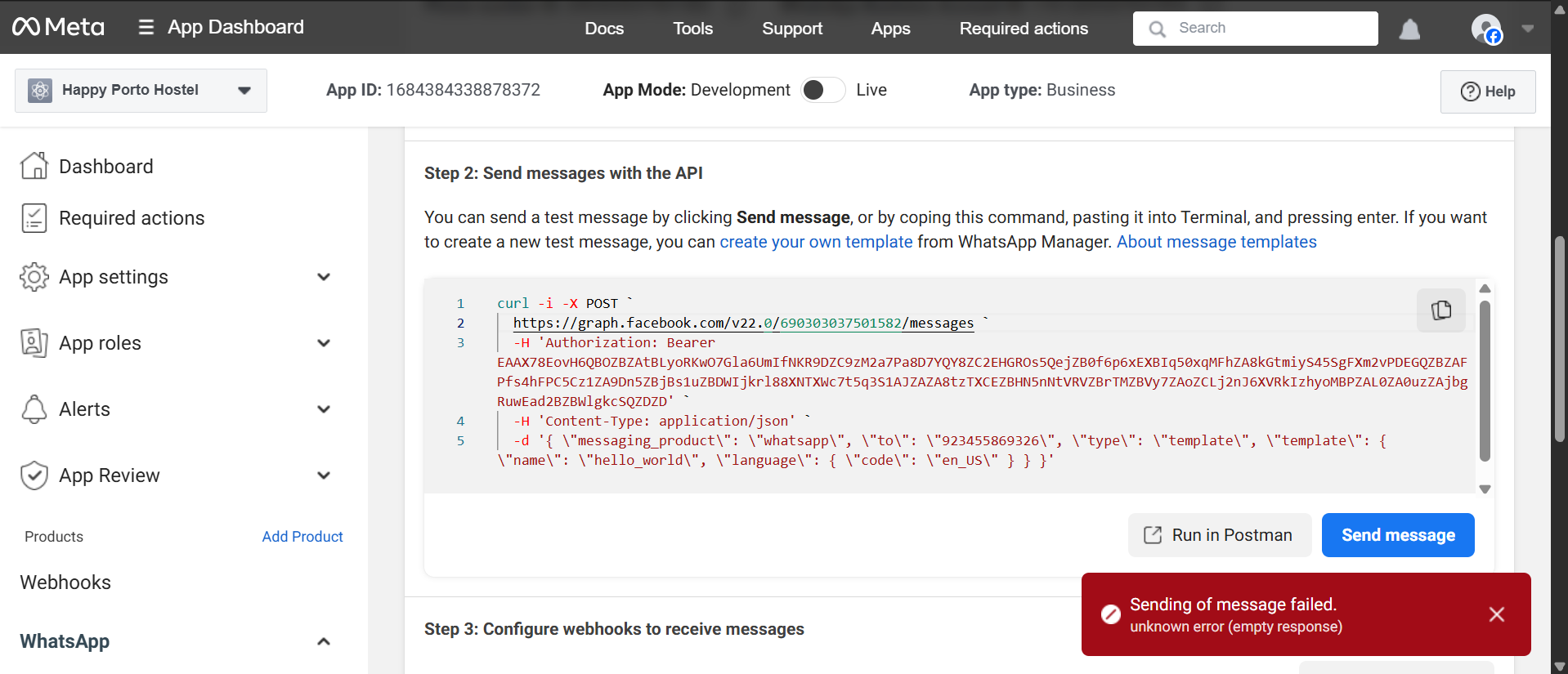Open the hamburger menu beside App Dashboard
Screen dimensions: 1568x674
(146, 27)
